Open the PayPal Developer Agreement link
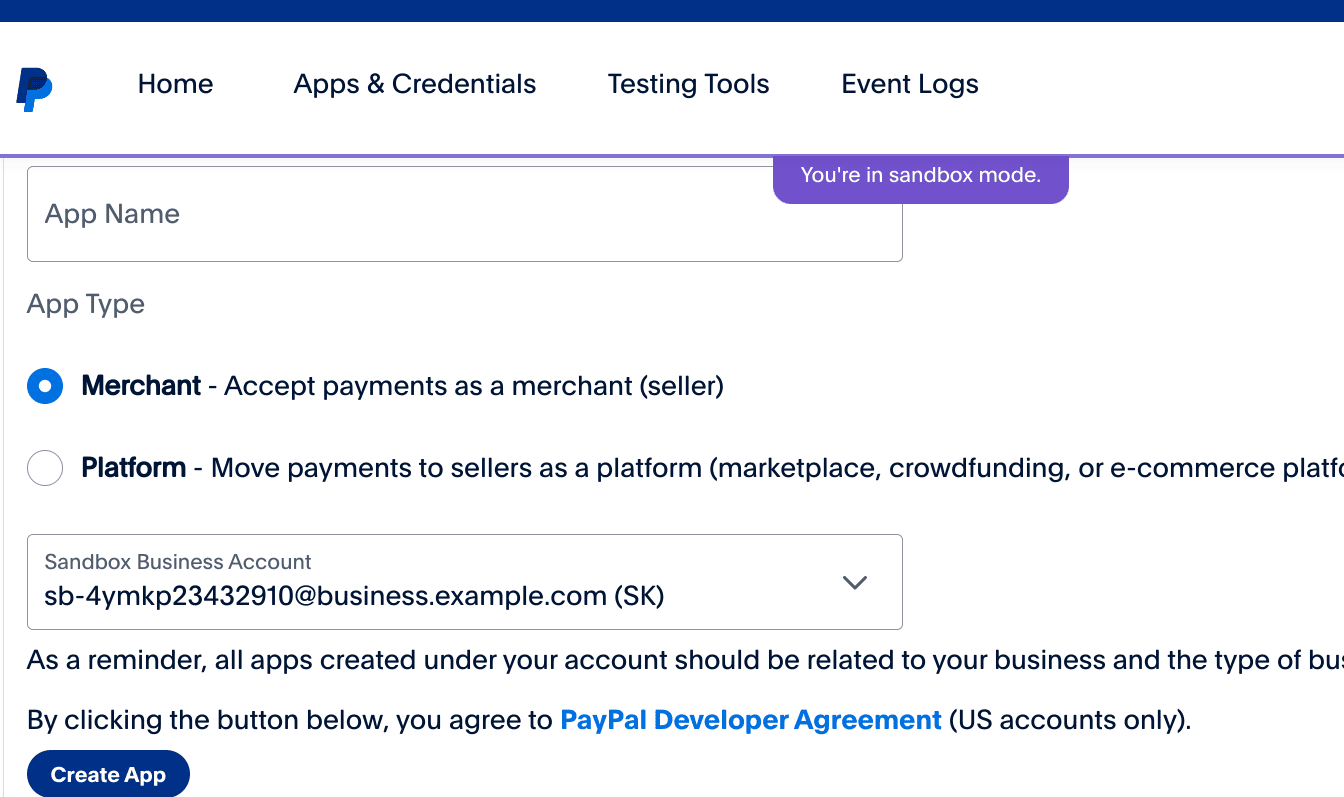This screenshot has width=1344, height=797. pos(751,720)
